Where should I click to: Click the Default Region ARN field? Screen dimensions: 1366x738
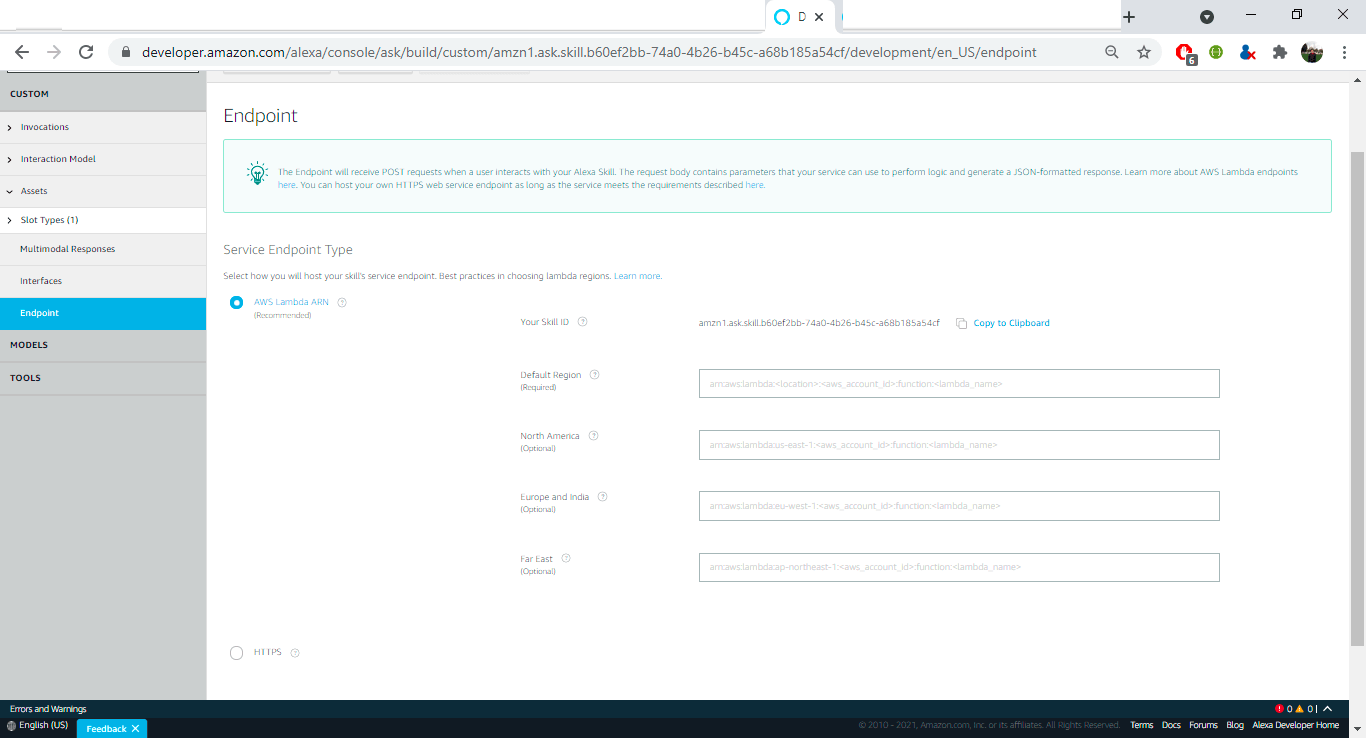959,384
